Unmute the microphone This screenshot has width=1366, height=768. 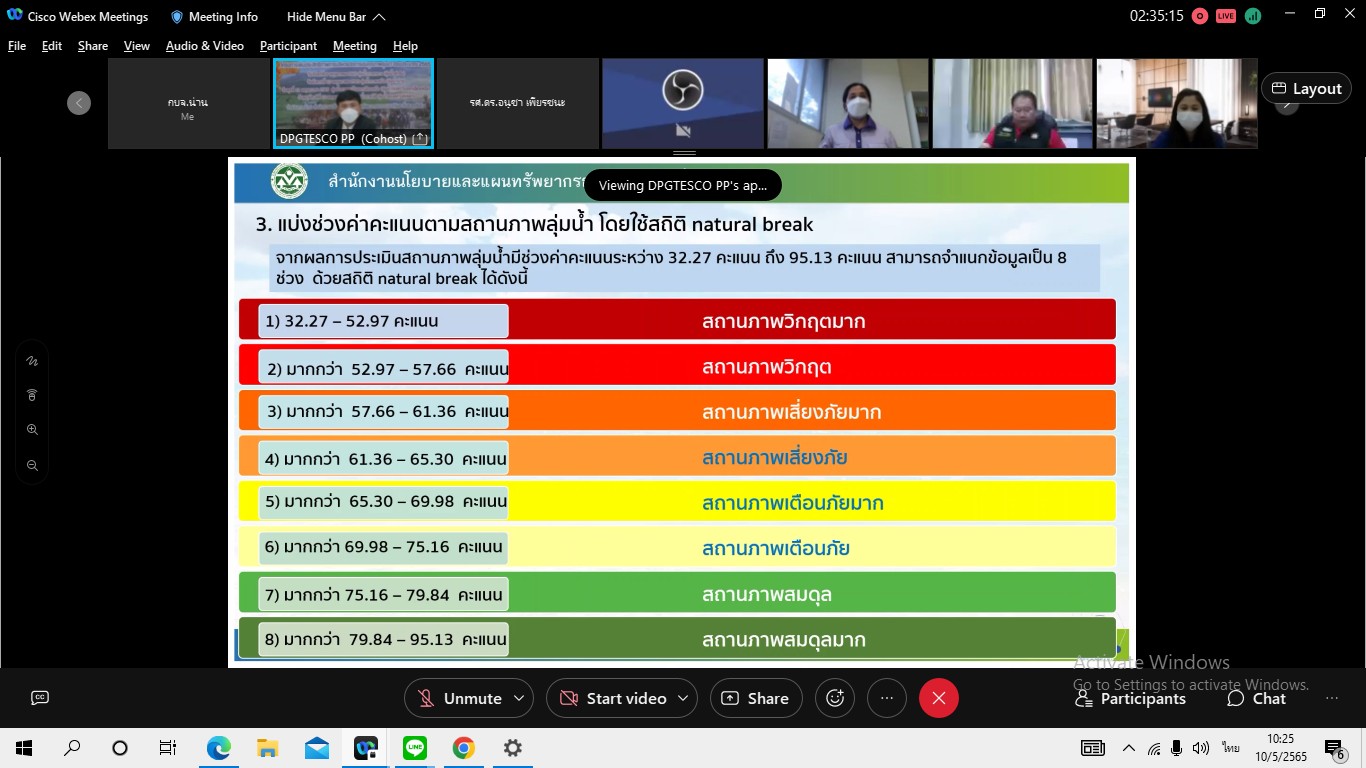point(459,698)
